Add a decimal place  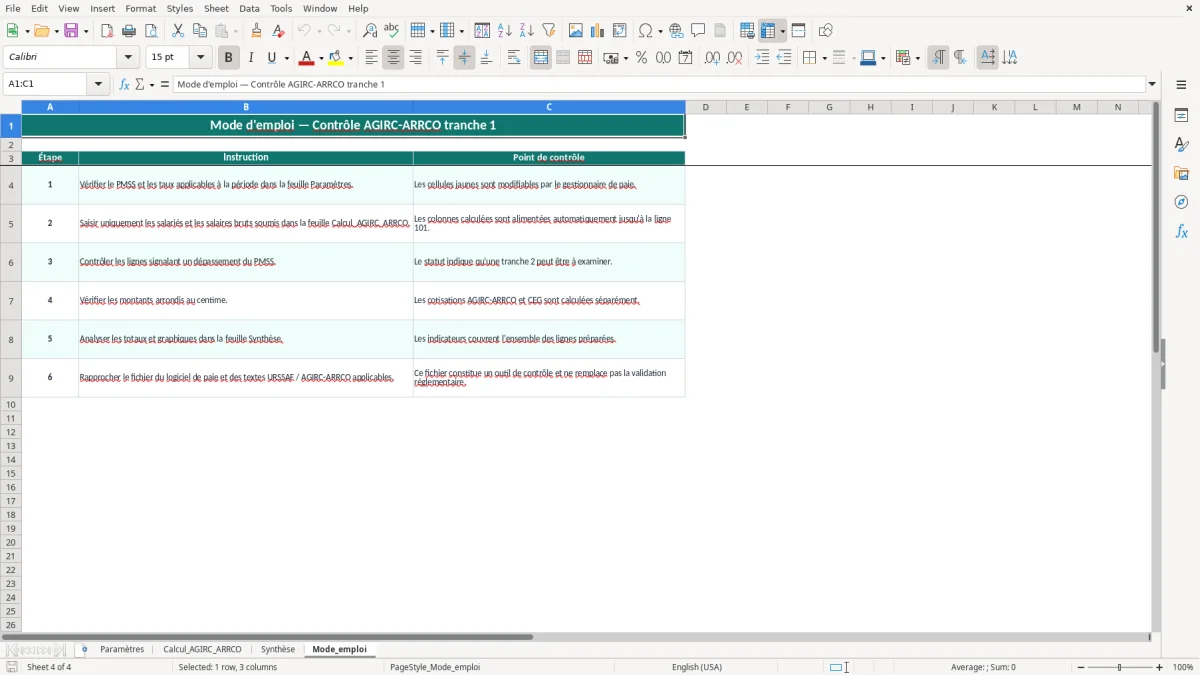coord(712,58)
